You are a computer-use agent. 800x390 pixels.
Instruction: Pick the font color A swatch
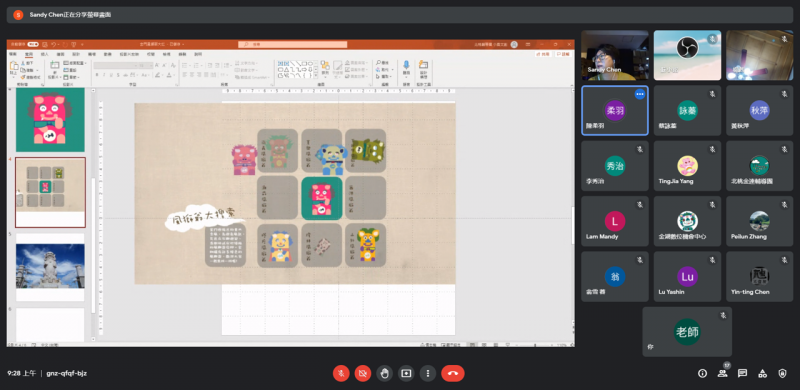click(x=169, y=75)
